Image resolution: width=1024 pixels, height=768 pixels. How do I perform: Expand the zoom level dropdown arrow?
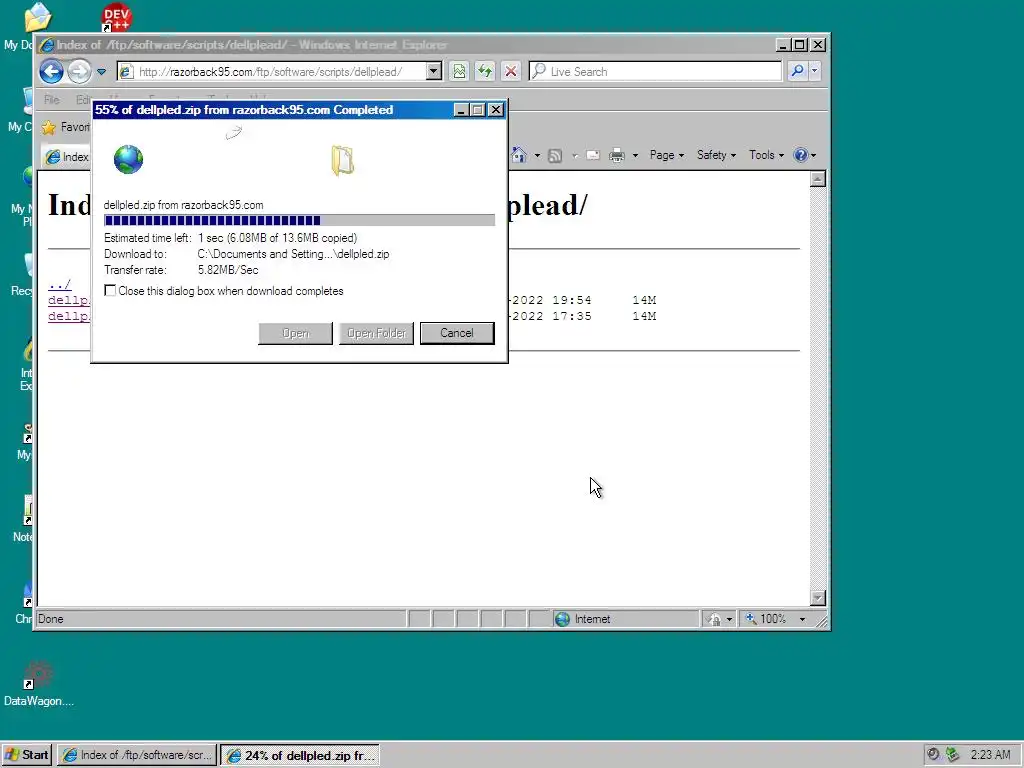click(802, 619)
